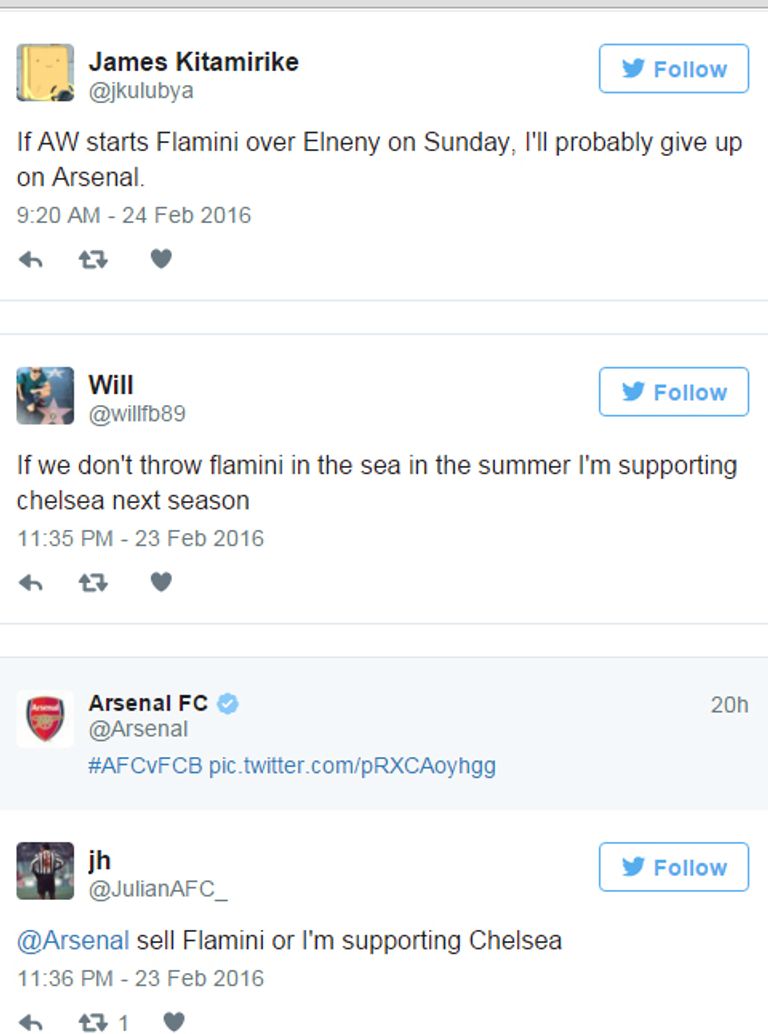This screenshot has width=768, height=1034.
Task: Click the Arsenal FC verified badge
Action: coord(229,704)
